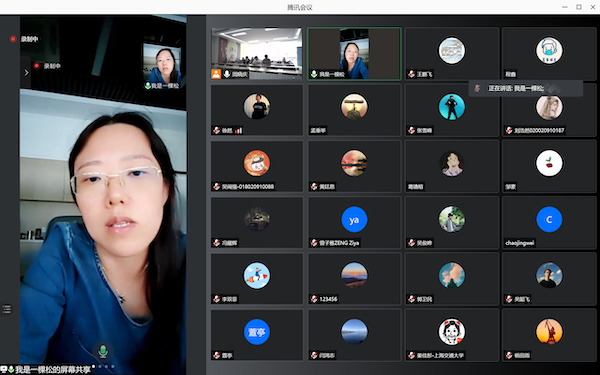
Task: Toggle the green microphone button on shared video
Action: (103, 351)
